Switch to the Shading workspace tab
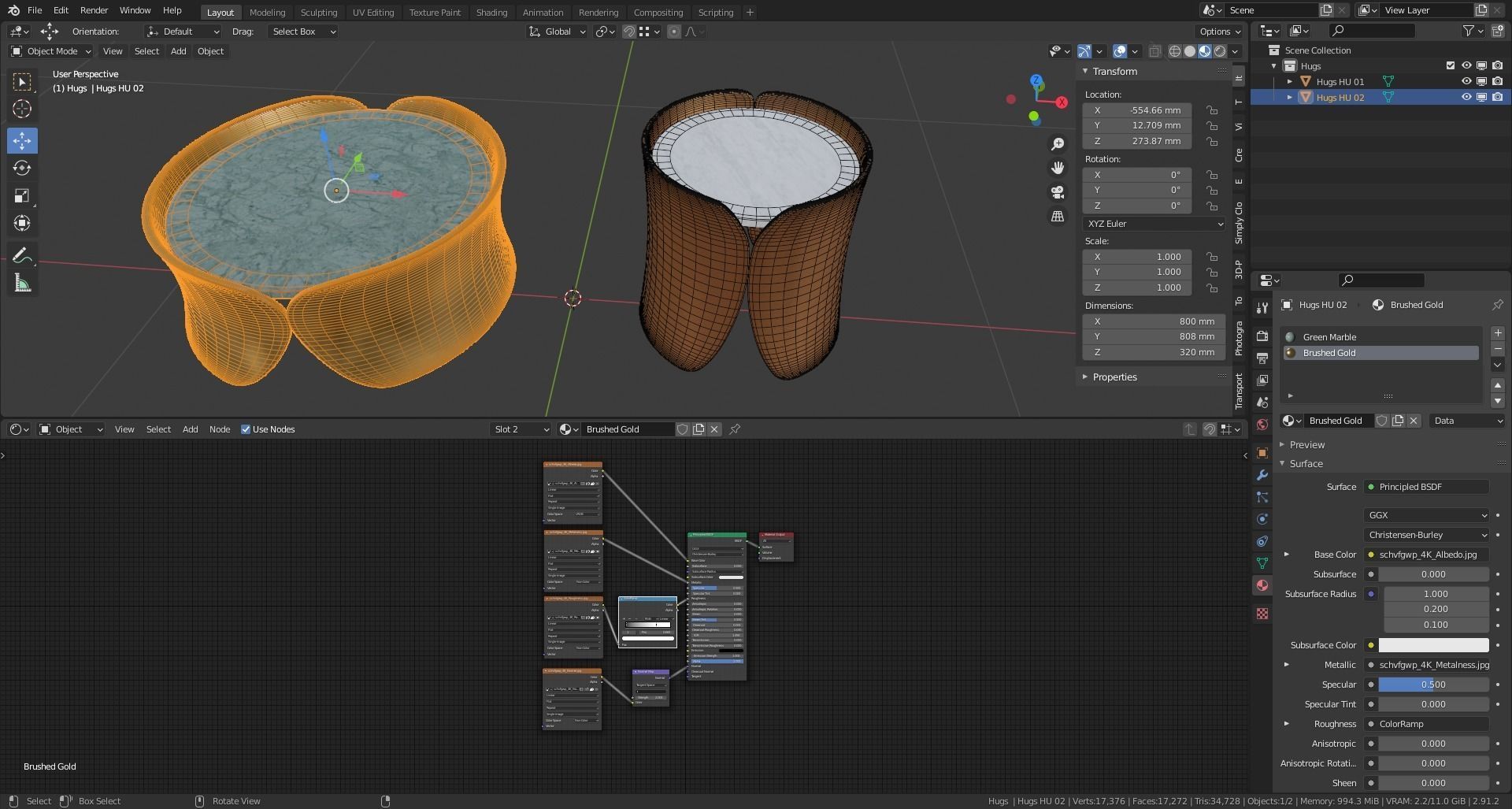 pos(491,12)
